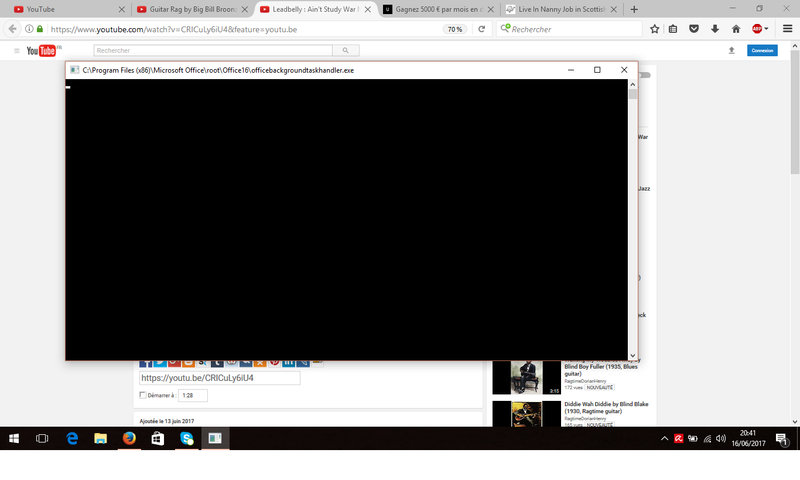Reset the 70 % zoom indicator
Screen dimensions: 800x480
click(x=455, y=29)
